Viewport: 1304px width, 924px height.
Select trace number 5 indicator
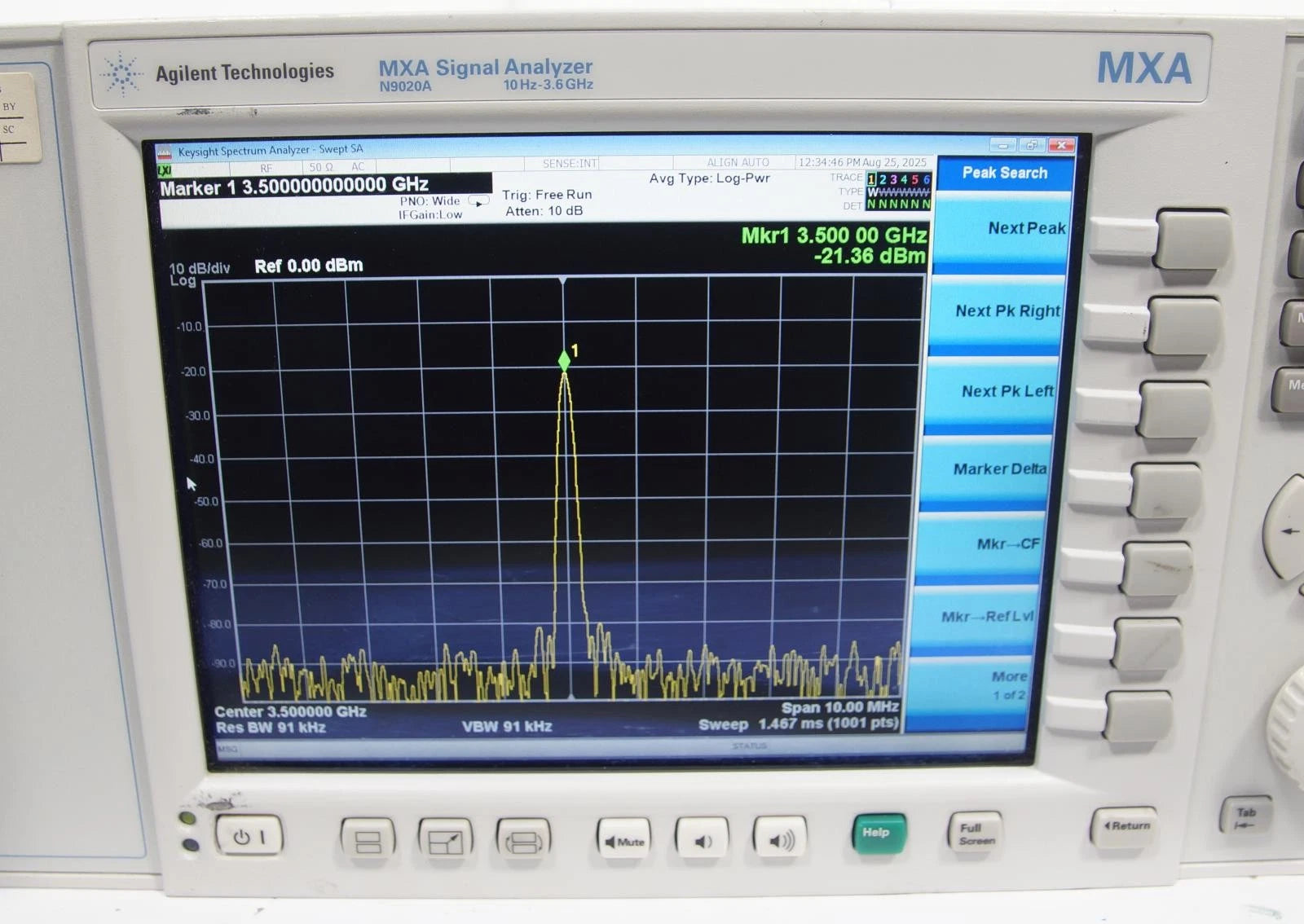914,179
